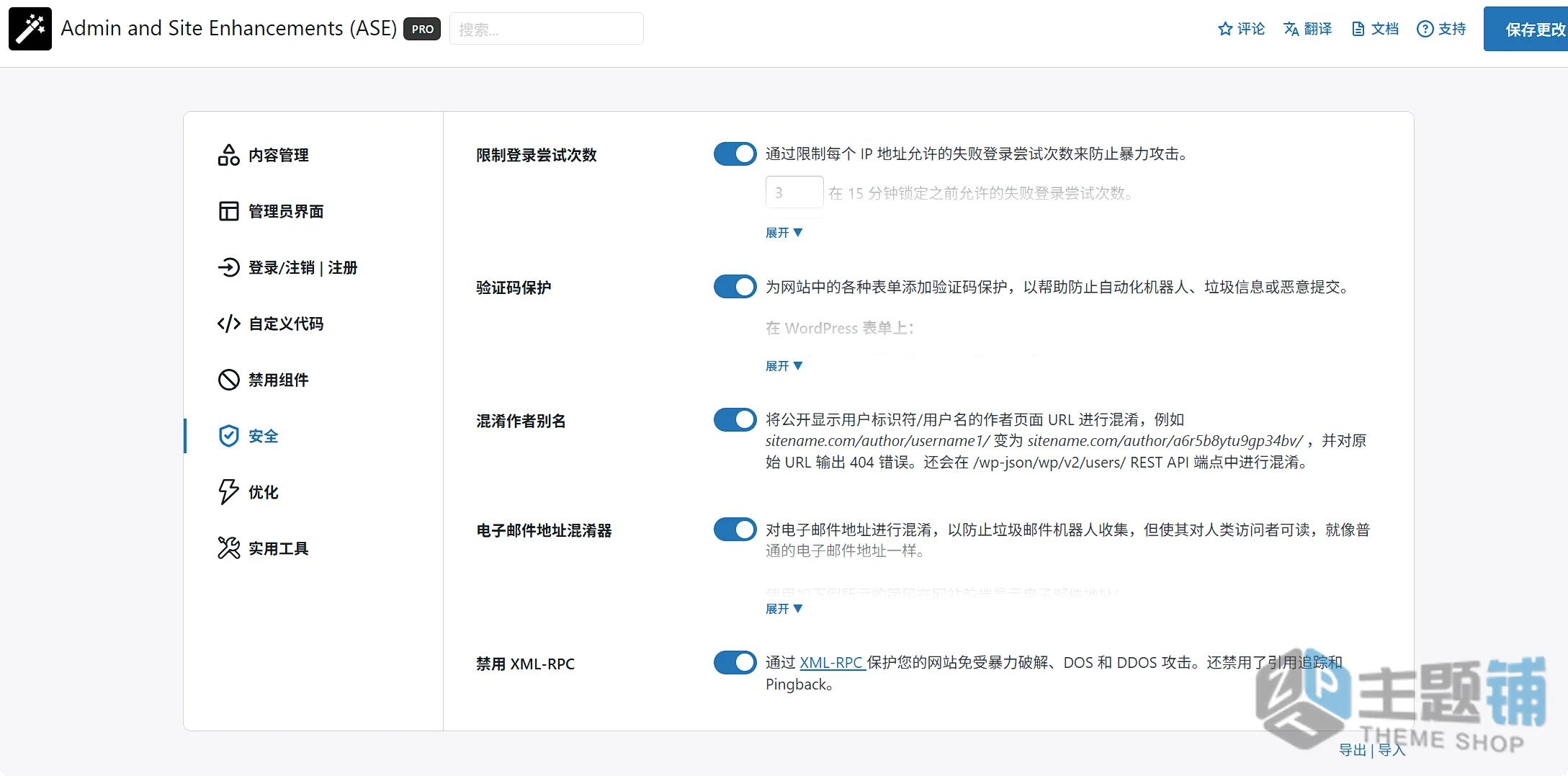Click the failed login attempts number field
Screen dimensions: 1568x776
pos(794,192)
